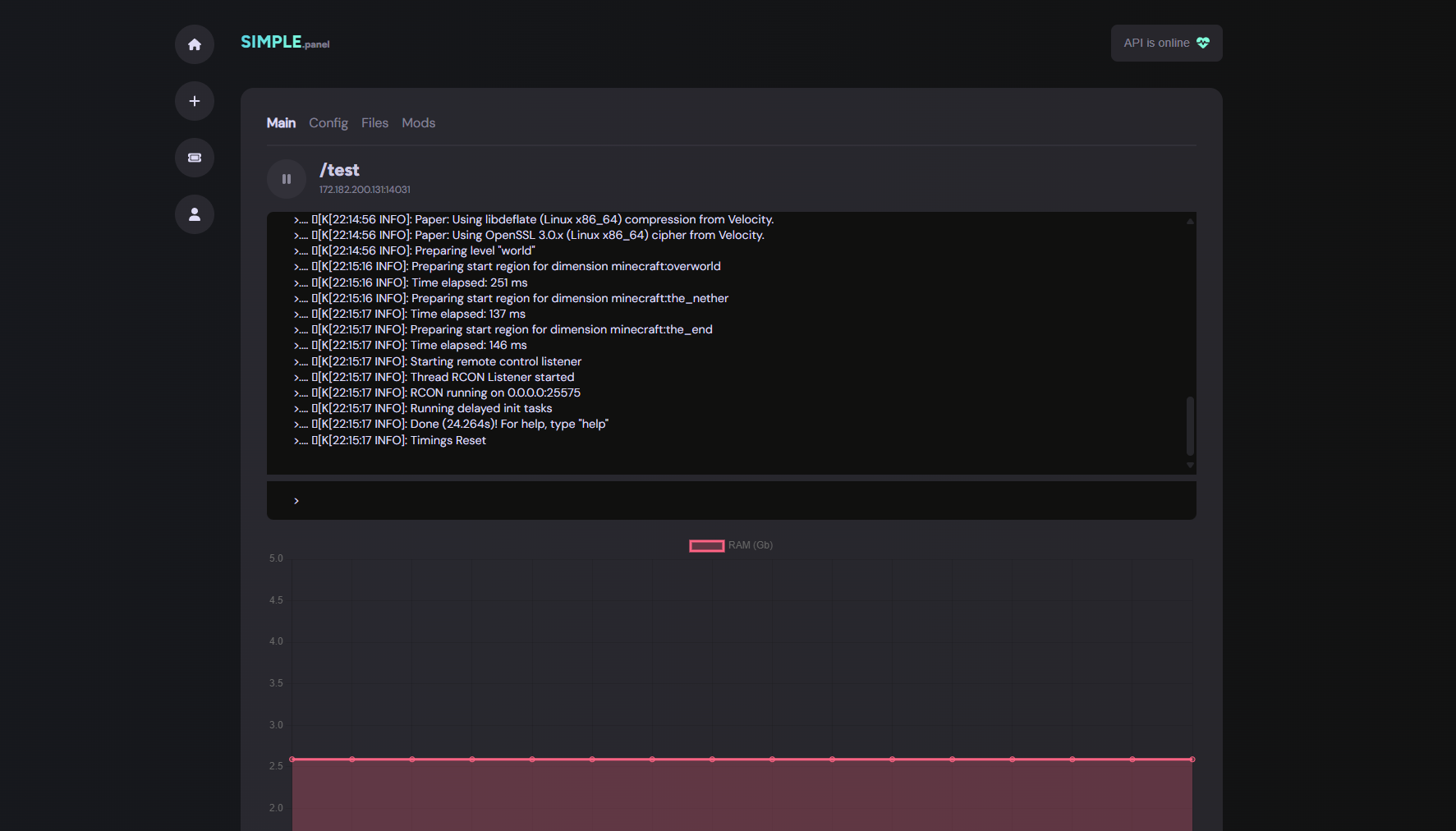Open the servers list sidebar icon
Viewport: 1456px width, 831px height.
[195, 158]
